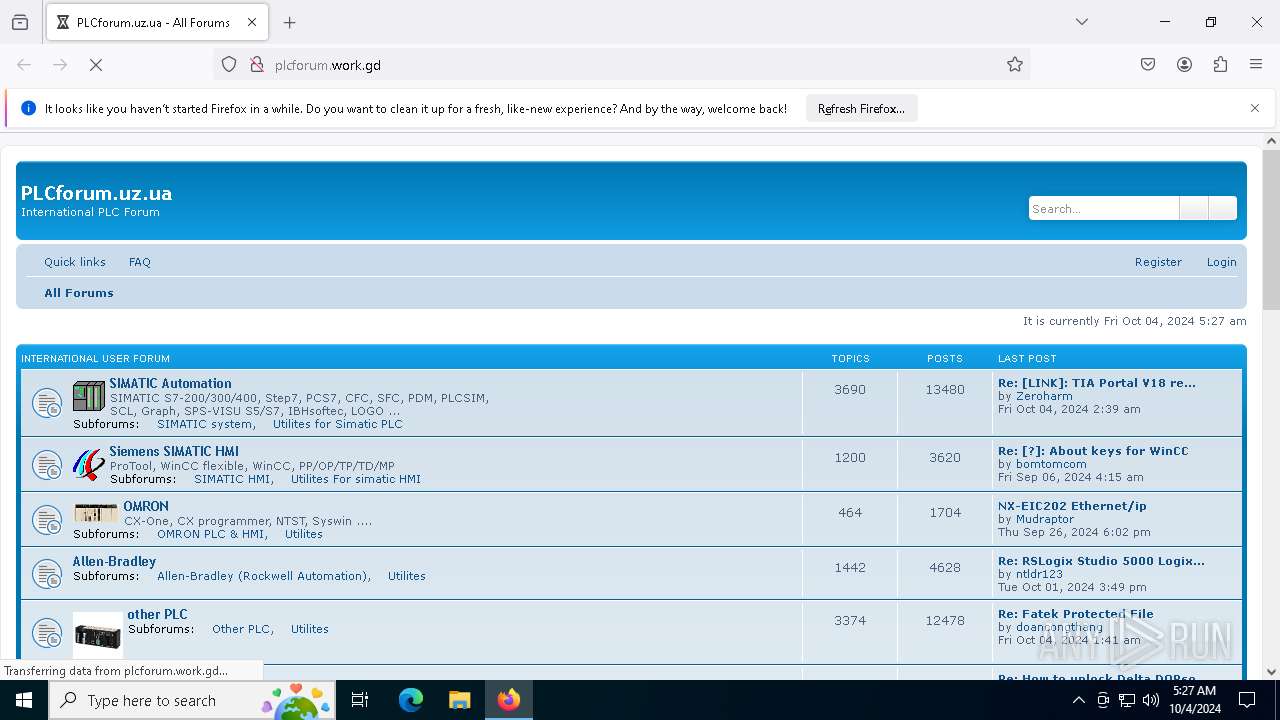Show hidden system tray icons

[x=1078, y=700]
